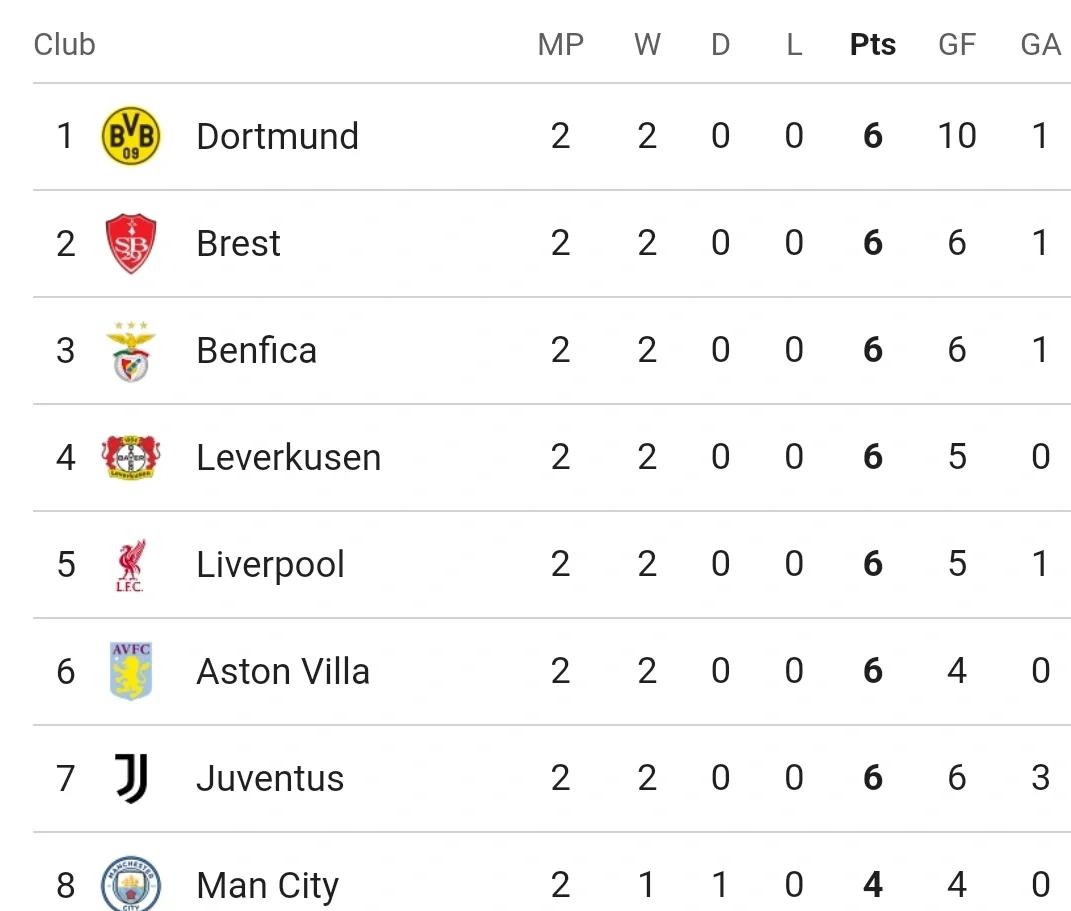
Task: Click the Pts column header
Action: coord(872,45)
